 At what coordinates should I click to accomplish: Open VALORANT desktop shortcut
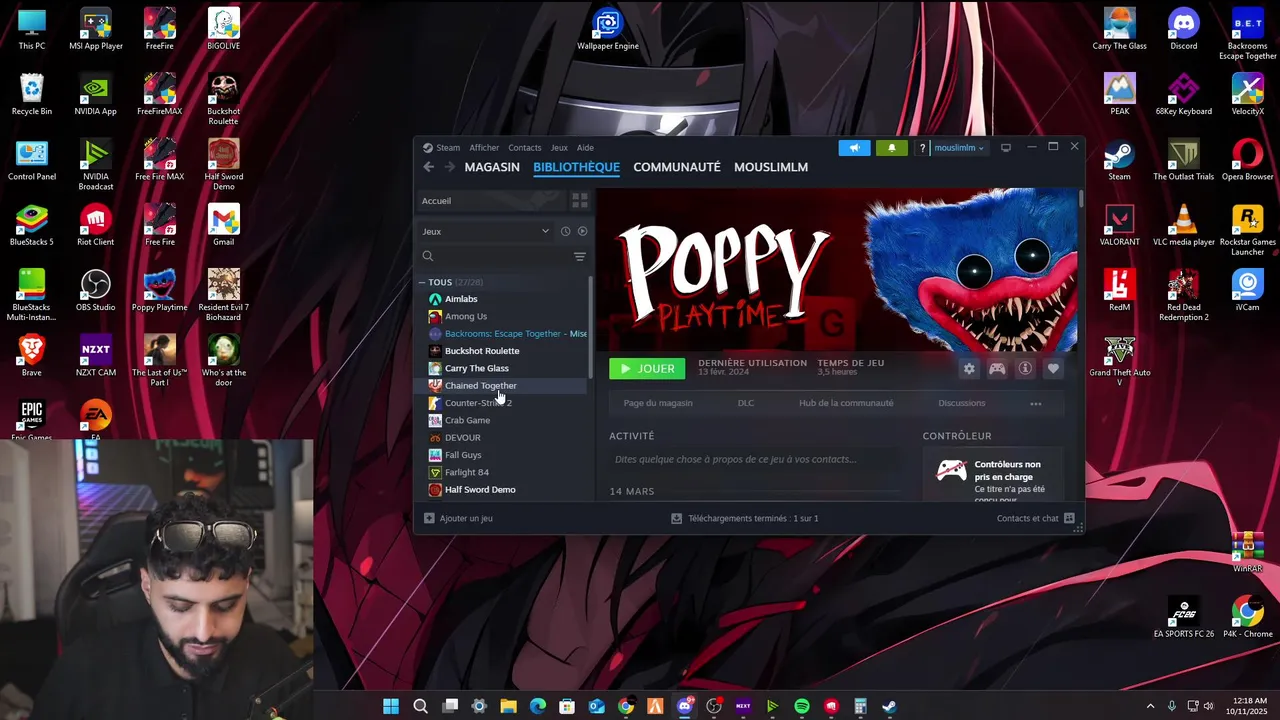point(1119,226)
